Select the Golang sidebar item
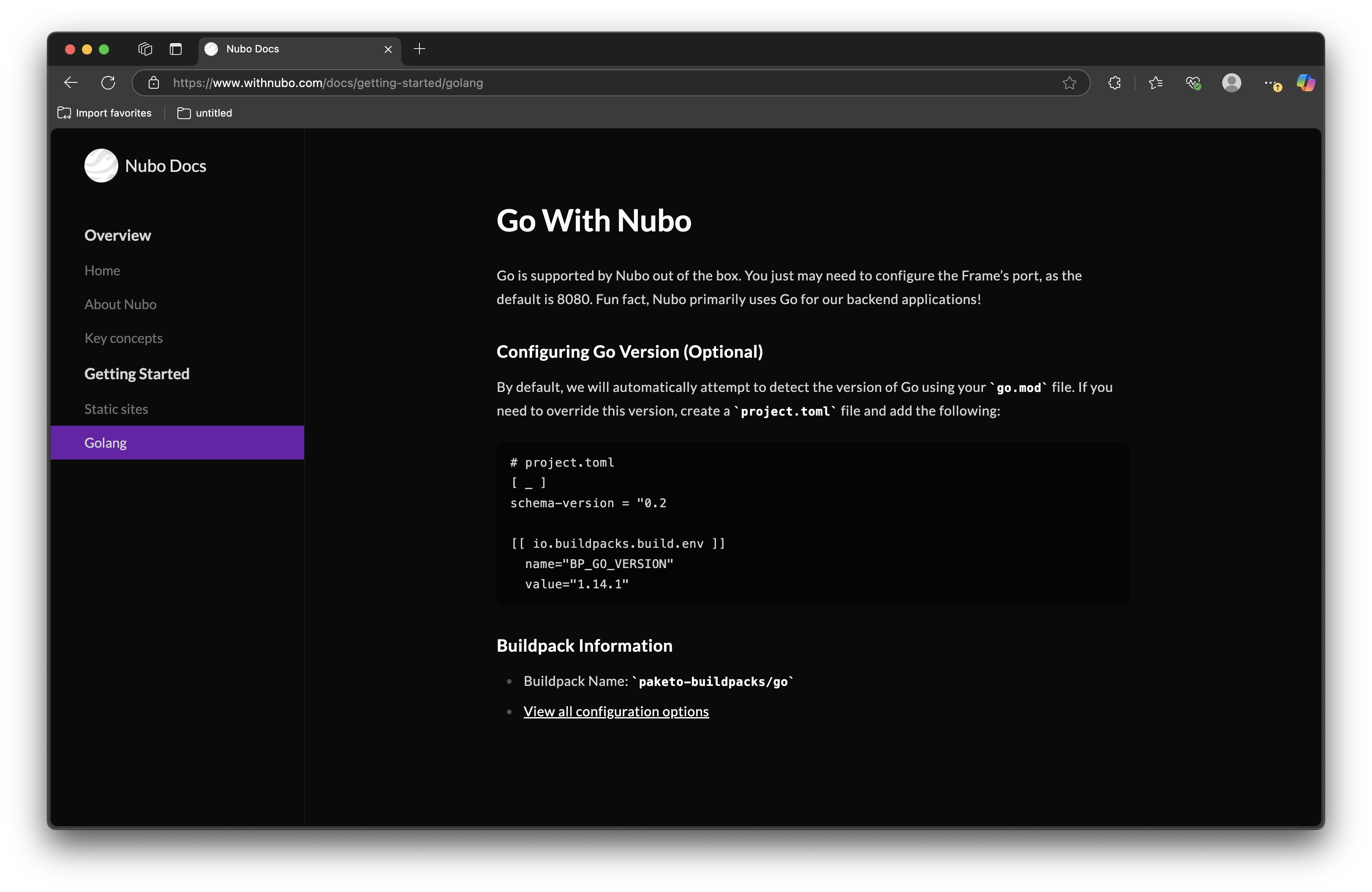 (177, 443)
